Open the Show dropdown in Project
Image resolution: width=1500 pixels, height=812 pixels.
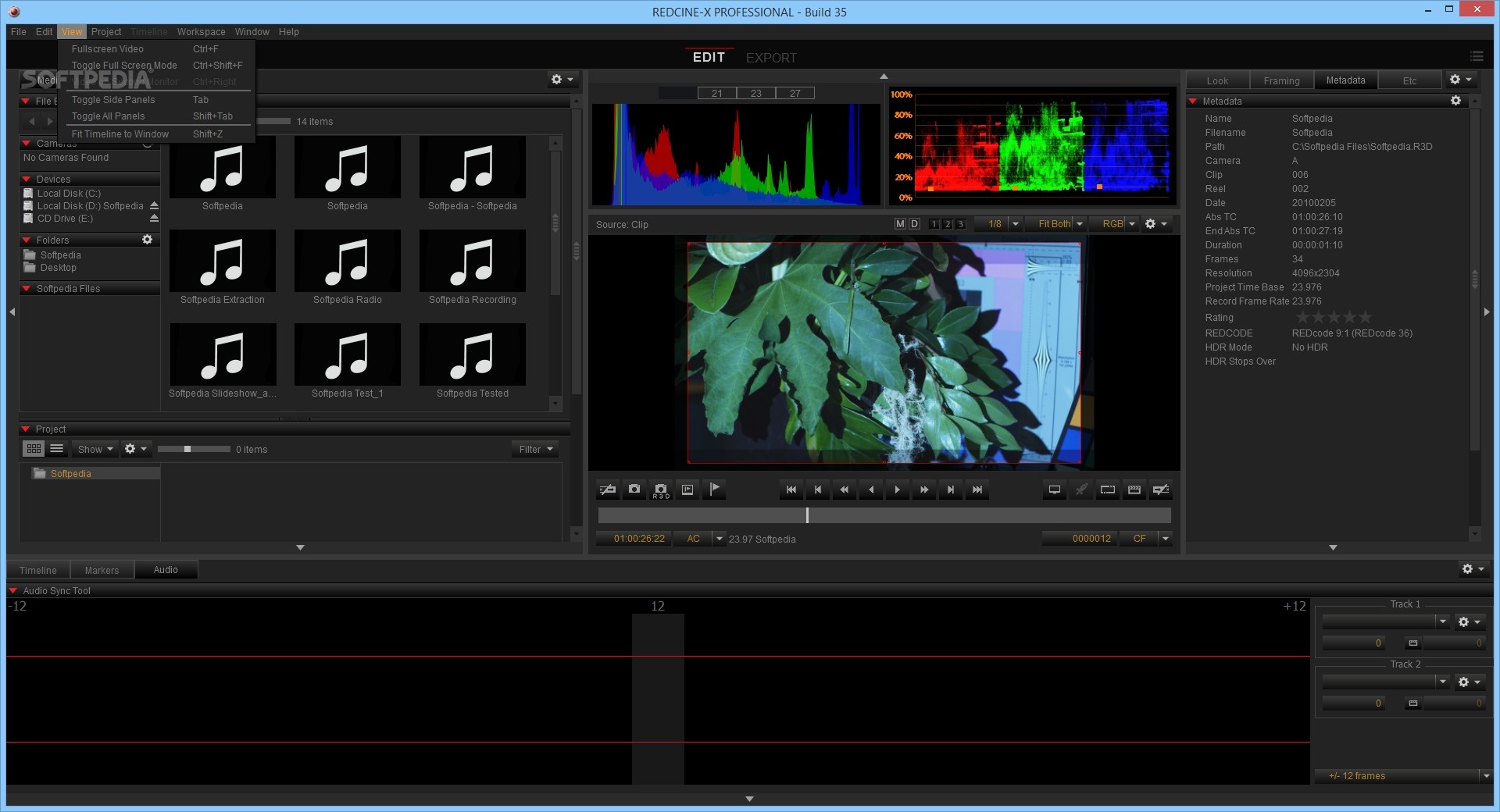95,449
